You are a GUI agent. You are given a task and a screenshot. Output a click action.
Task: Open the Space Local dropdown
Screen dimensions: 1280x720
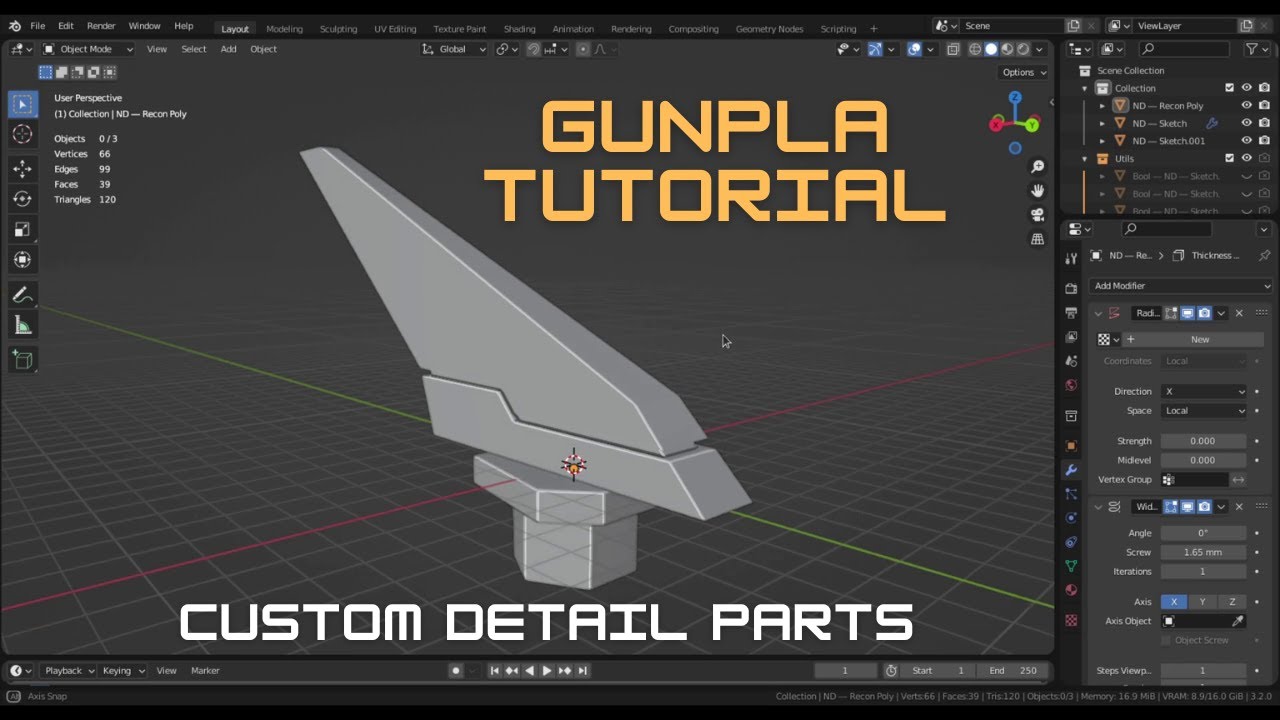pyautogui.click(x=1204, y=411)
